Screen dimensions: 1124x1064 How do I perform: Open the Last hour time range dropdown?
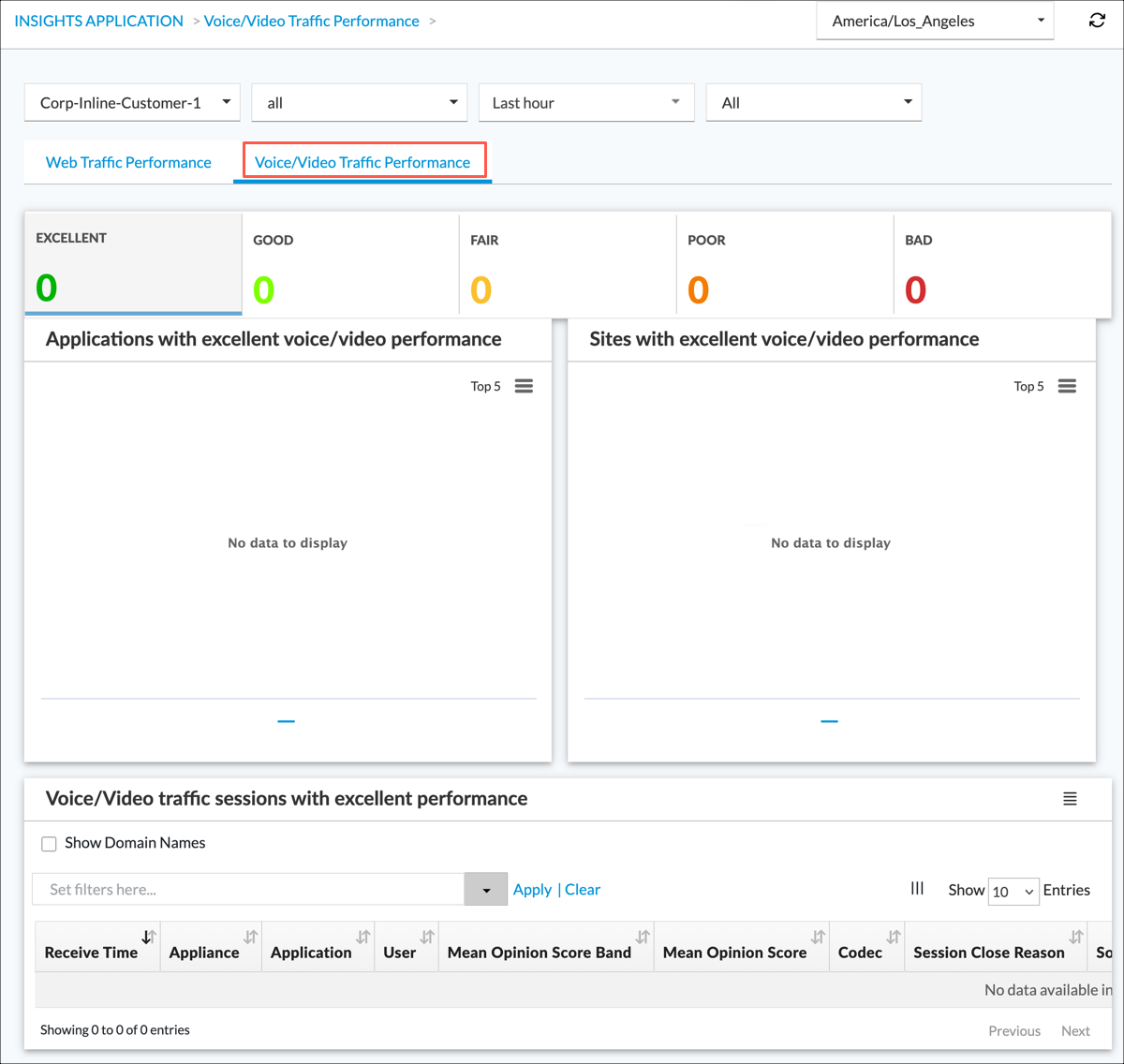click(585, 103)
